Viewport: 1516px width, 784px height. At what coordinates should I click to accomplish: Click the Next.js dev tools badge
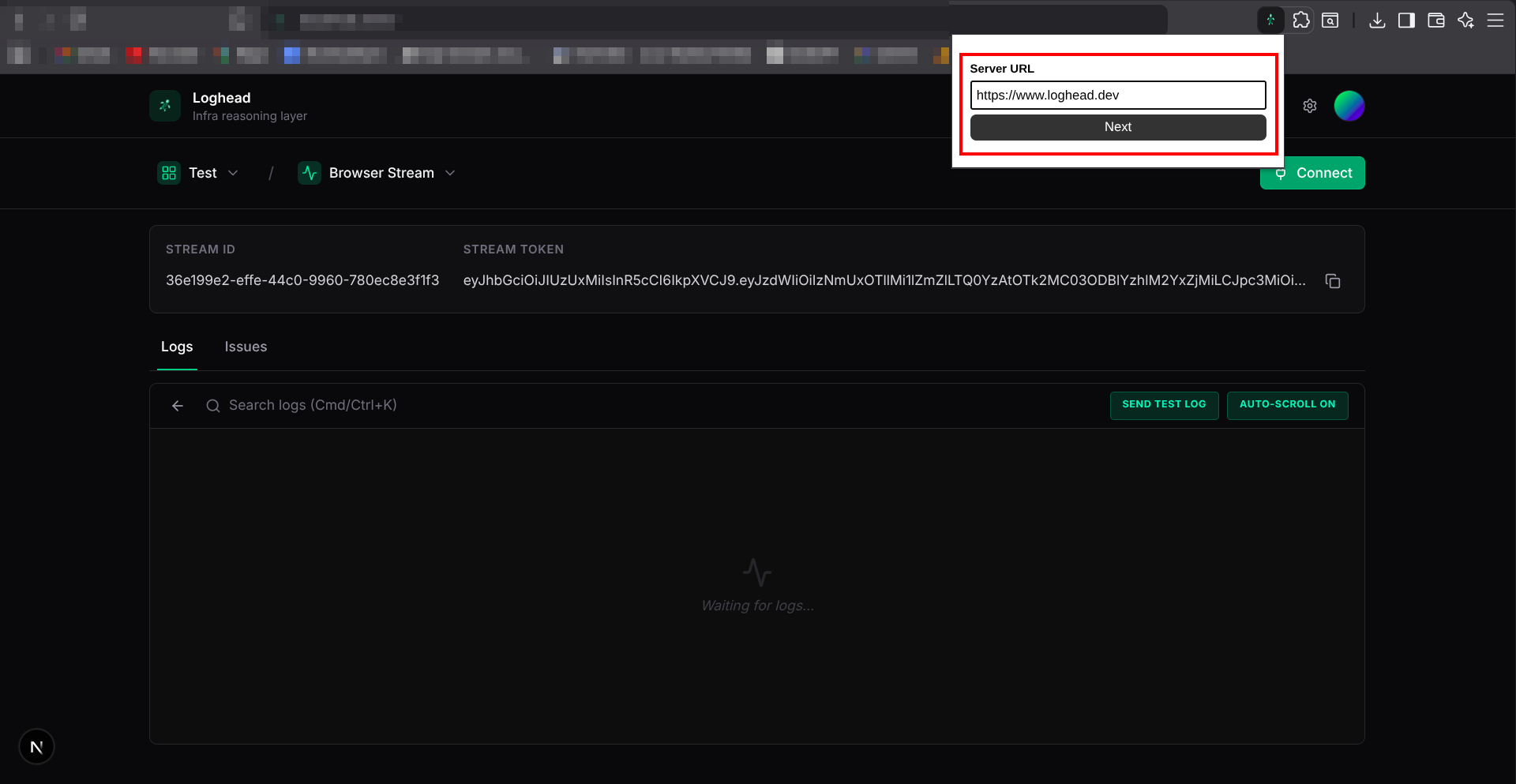tap(36, 747)
